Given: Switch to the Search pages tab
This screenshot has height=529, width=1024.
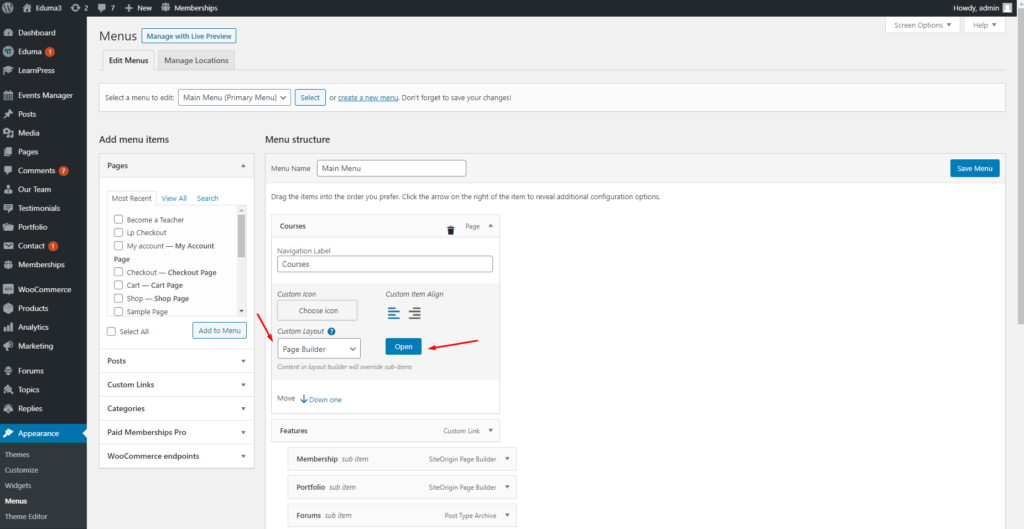Looking at the screenshot, I should click(x=208, y=198).
